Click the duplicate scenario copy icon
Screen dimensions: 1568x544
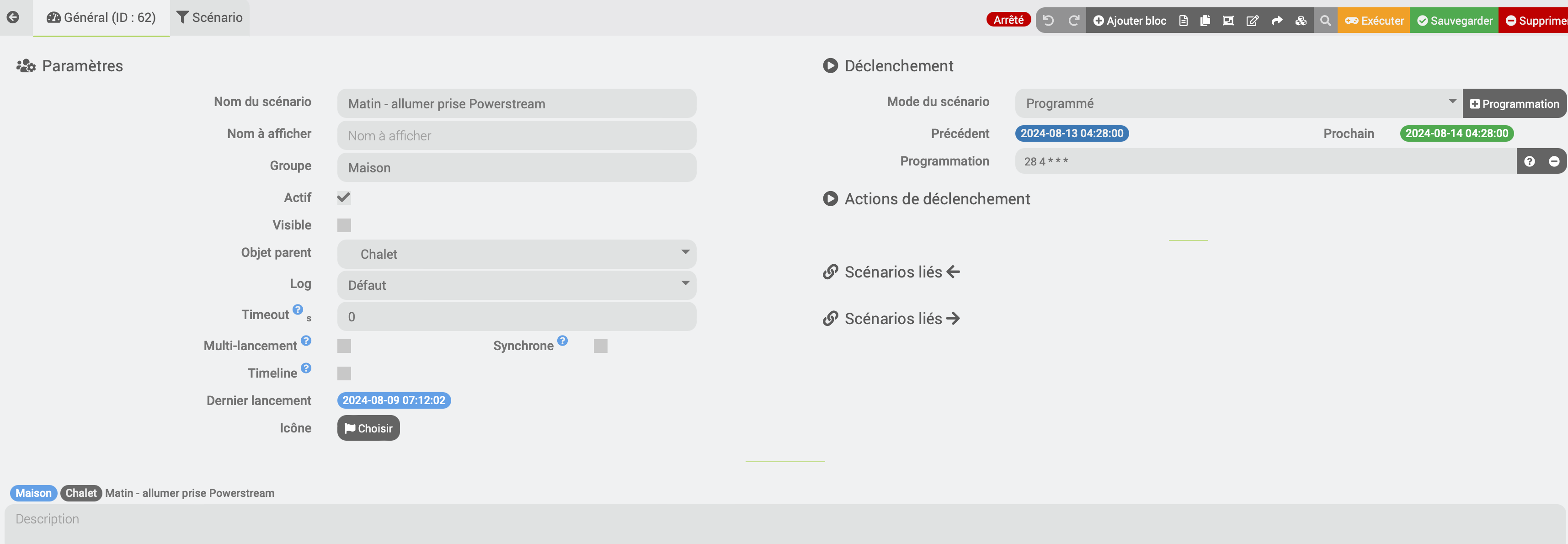[1205, 21]
